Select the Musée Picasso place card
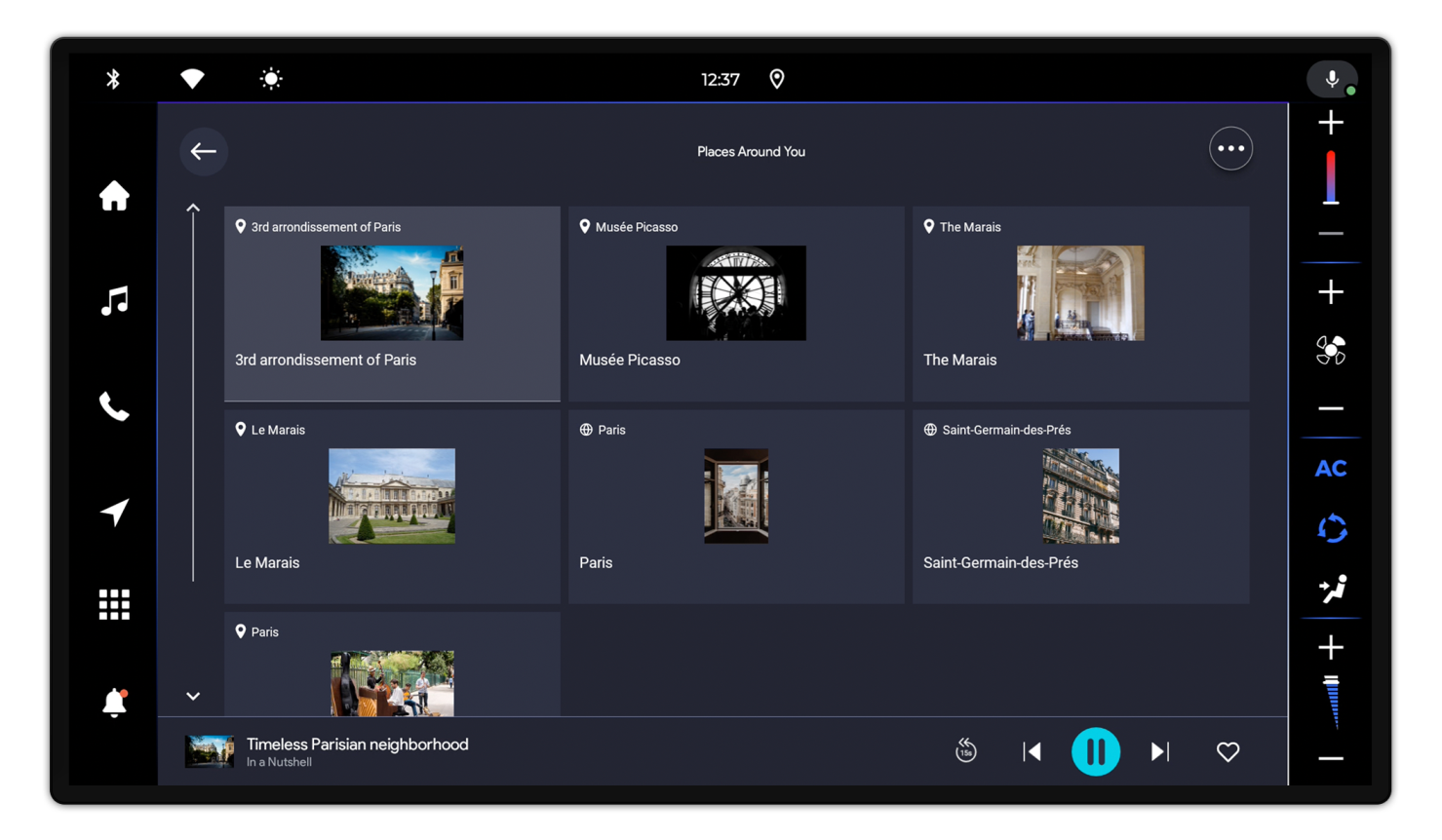 (736, 303)
